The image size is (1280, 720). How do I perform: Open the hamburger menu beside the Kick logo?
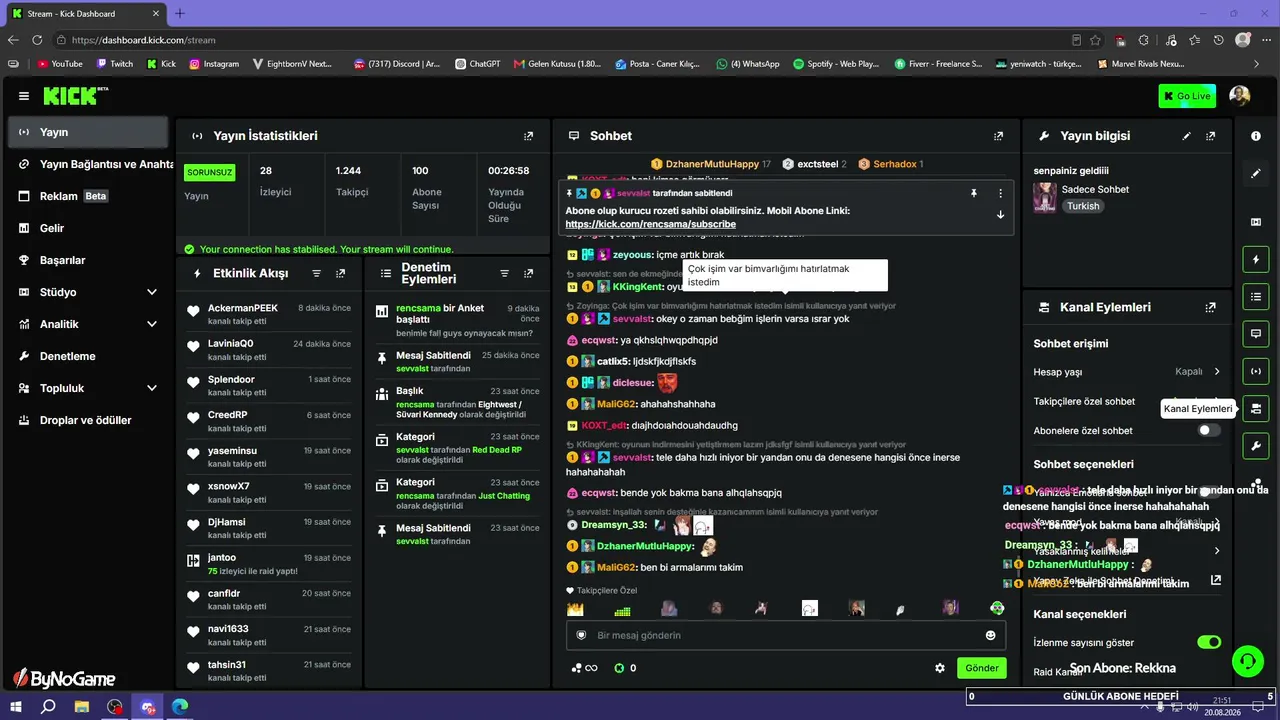24,96
